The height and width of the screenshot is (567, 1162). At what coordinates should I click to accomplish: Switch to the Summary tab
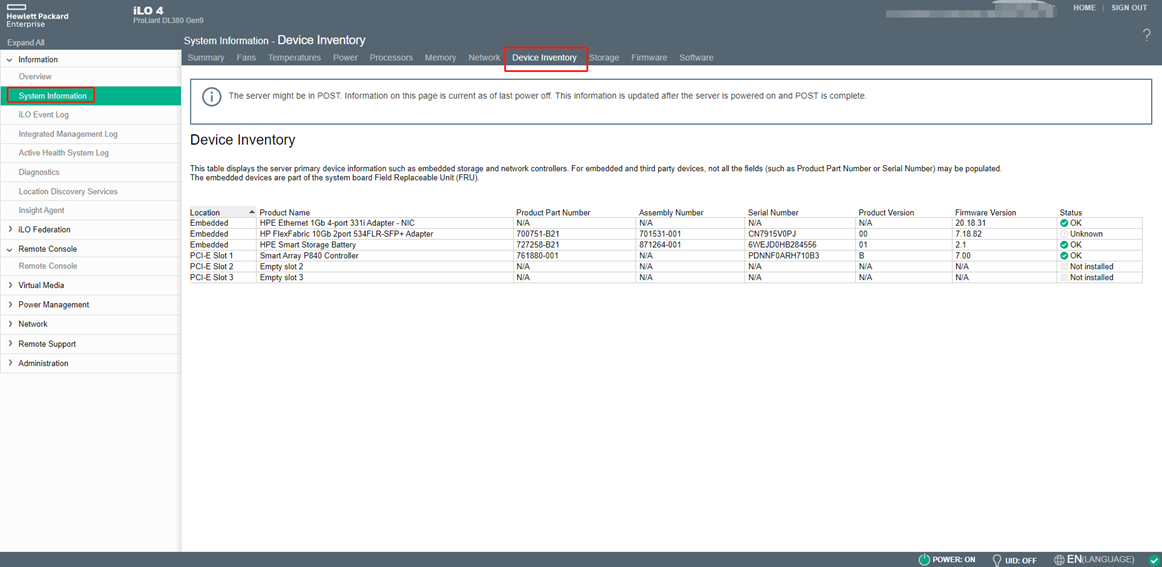point(206,58)
